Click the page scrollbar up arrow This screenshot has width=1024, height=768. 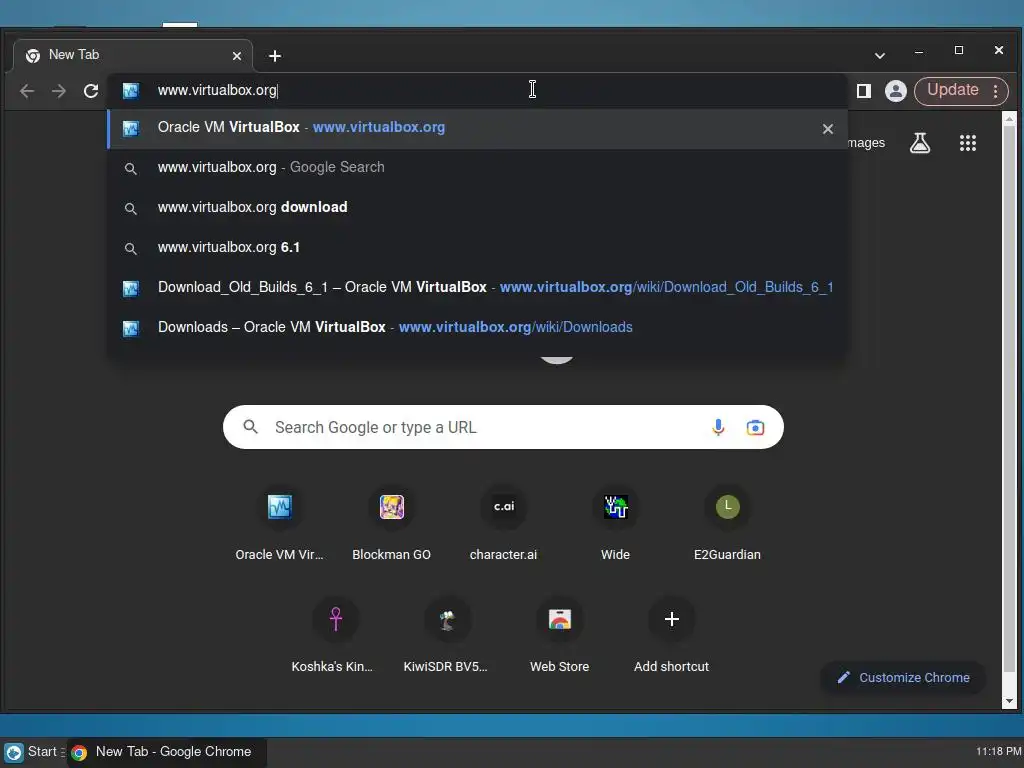pyautogui.click(x=1009, y=119)
